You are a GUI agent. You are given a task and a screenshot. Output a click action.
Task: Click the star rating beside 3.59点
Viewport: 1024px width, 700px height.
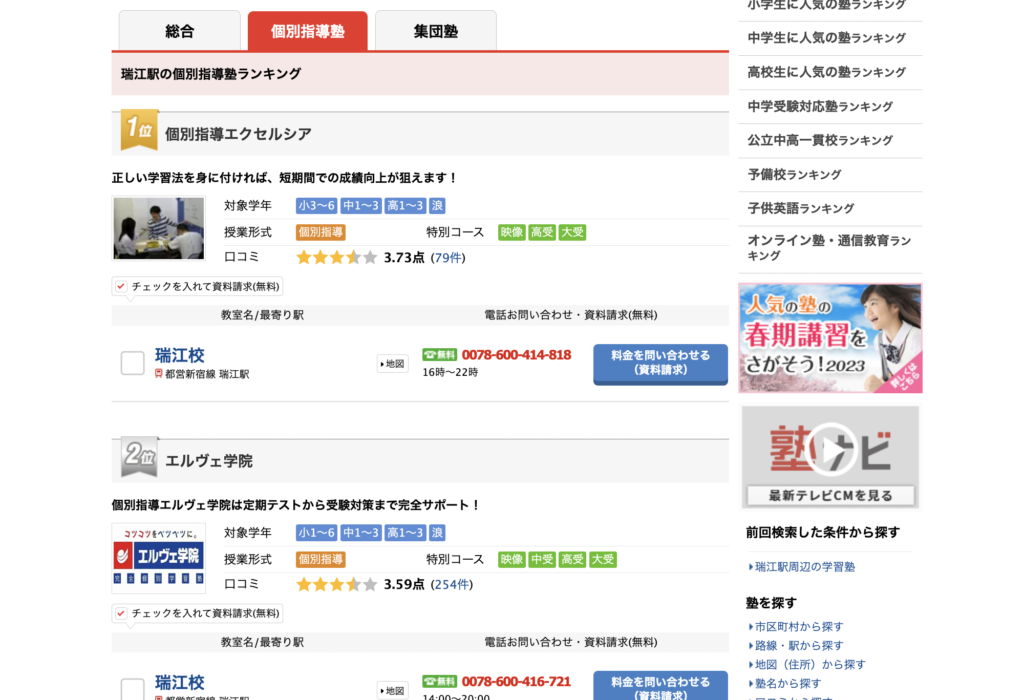337,584
